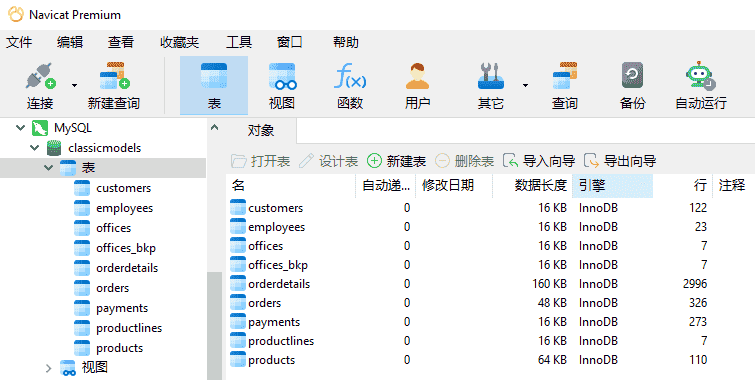This screenshot has width=755, height=380.
Task: Select the offices_bkp row in object list
Action: click(x=490, y=265)
